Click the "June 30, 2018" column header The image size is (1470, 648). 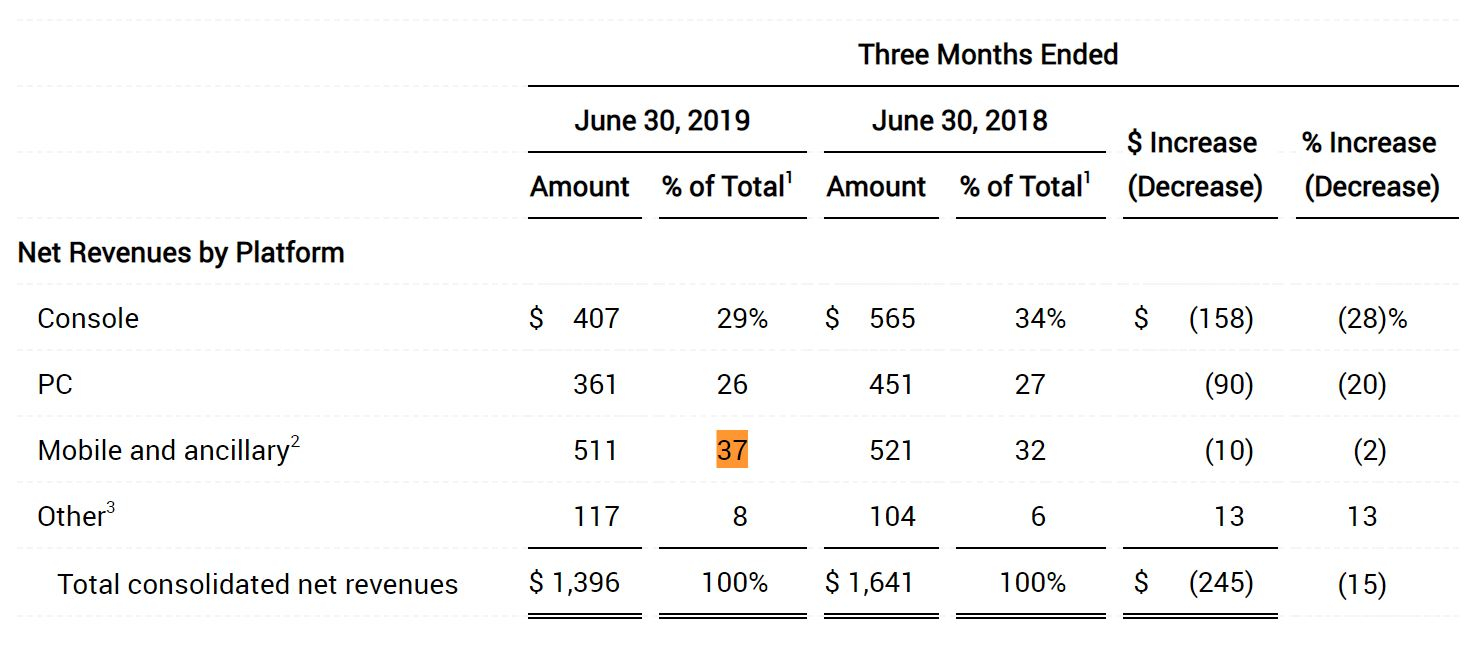959,121
